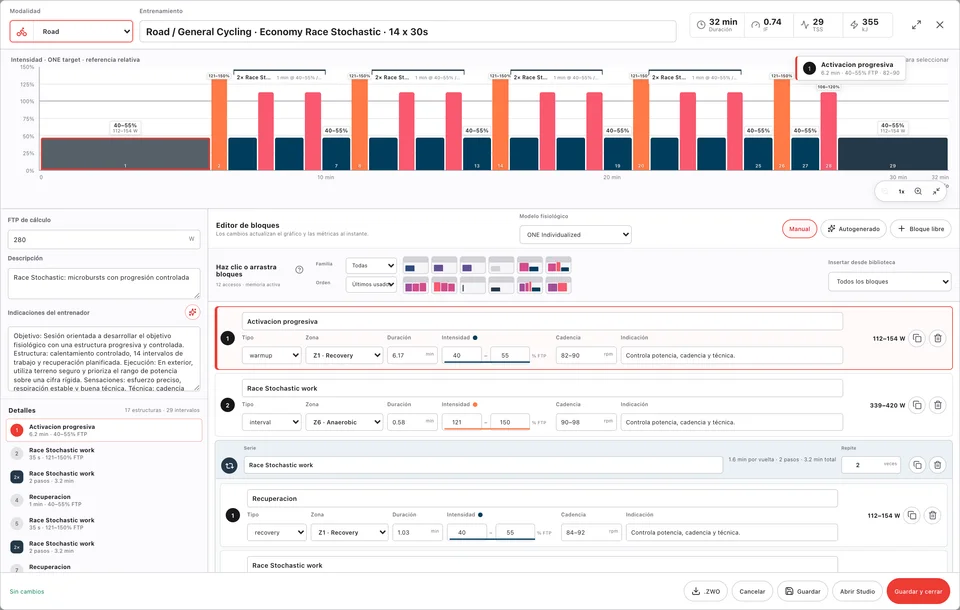Select Activacion progresiva in the Detalles list
The width and height of the screenshot is (960, 610).
(104, 430)
